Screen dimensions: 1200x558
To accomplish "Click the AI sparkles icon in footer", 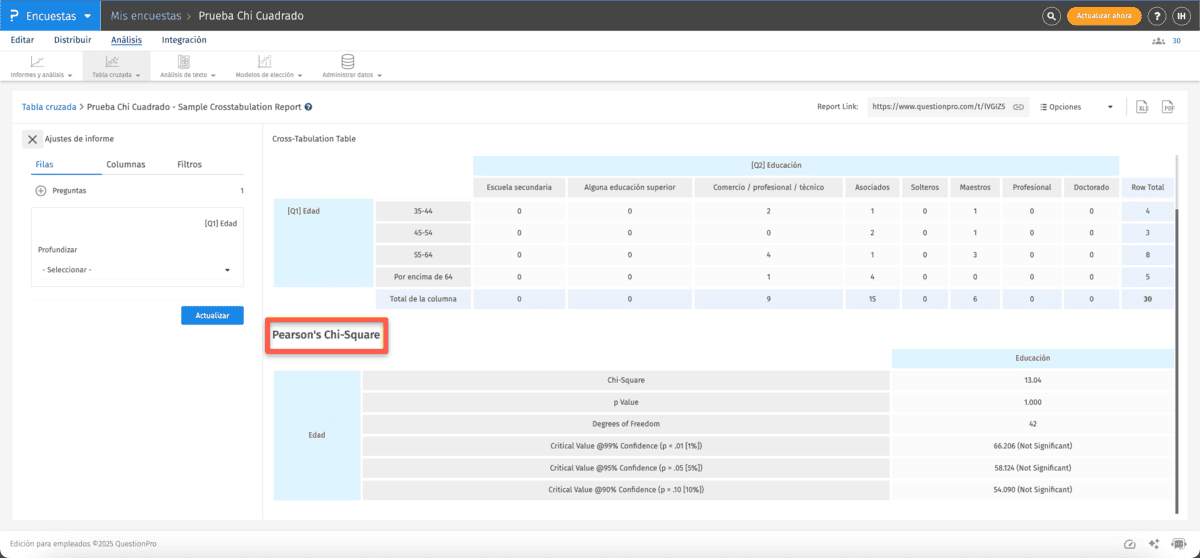I will click(1155, 544).
